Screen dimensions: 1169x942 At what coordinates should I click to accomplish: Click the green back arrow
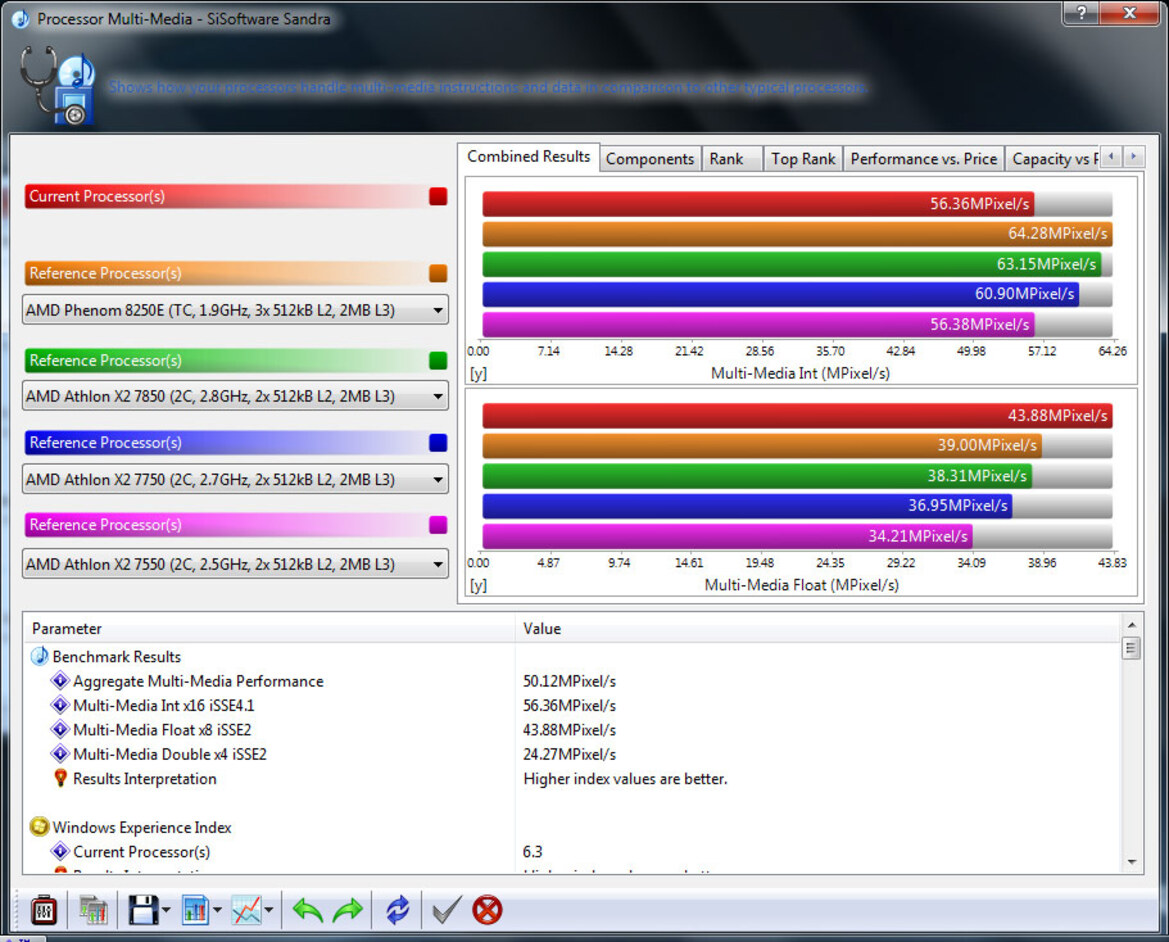coord(307,910)
